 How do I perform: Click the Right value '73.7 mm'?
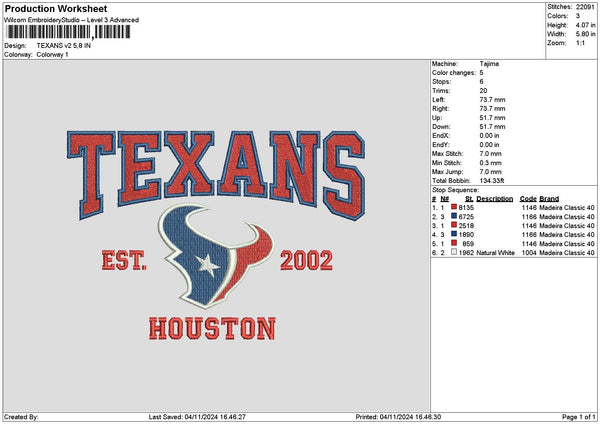point(492,109)
